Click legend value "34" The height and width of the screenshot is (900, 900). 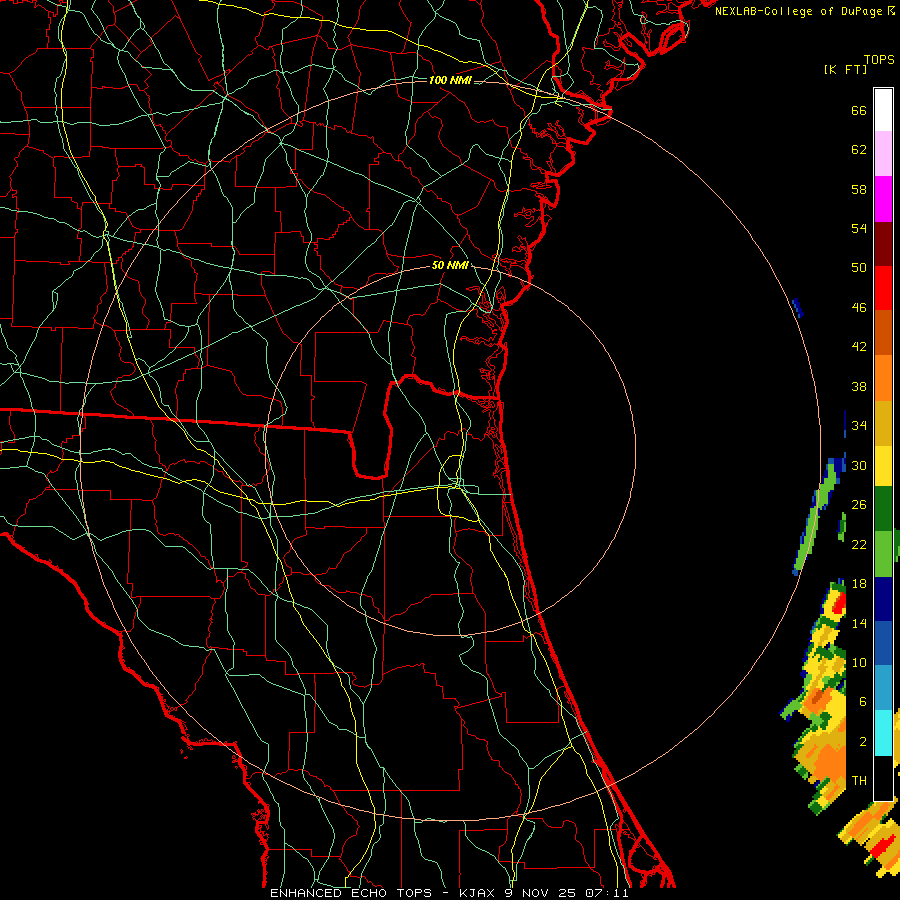click(859, 426)
